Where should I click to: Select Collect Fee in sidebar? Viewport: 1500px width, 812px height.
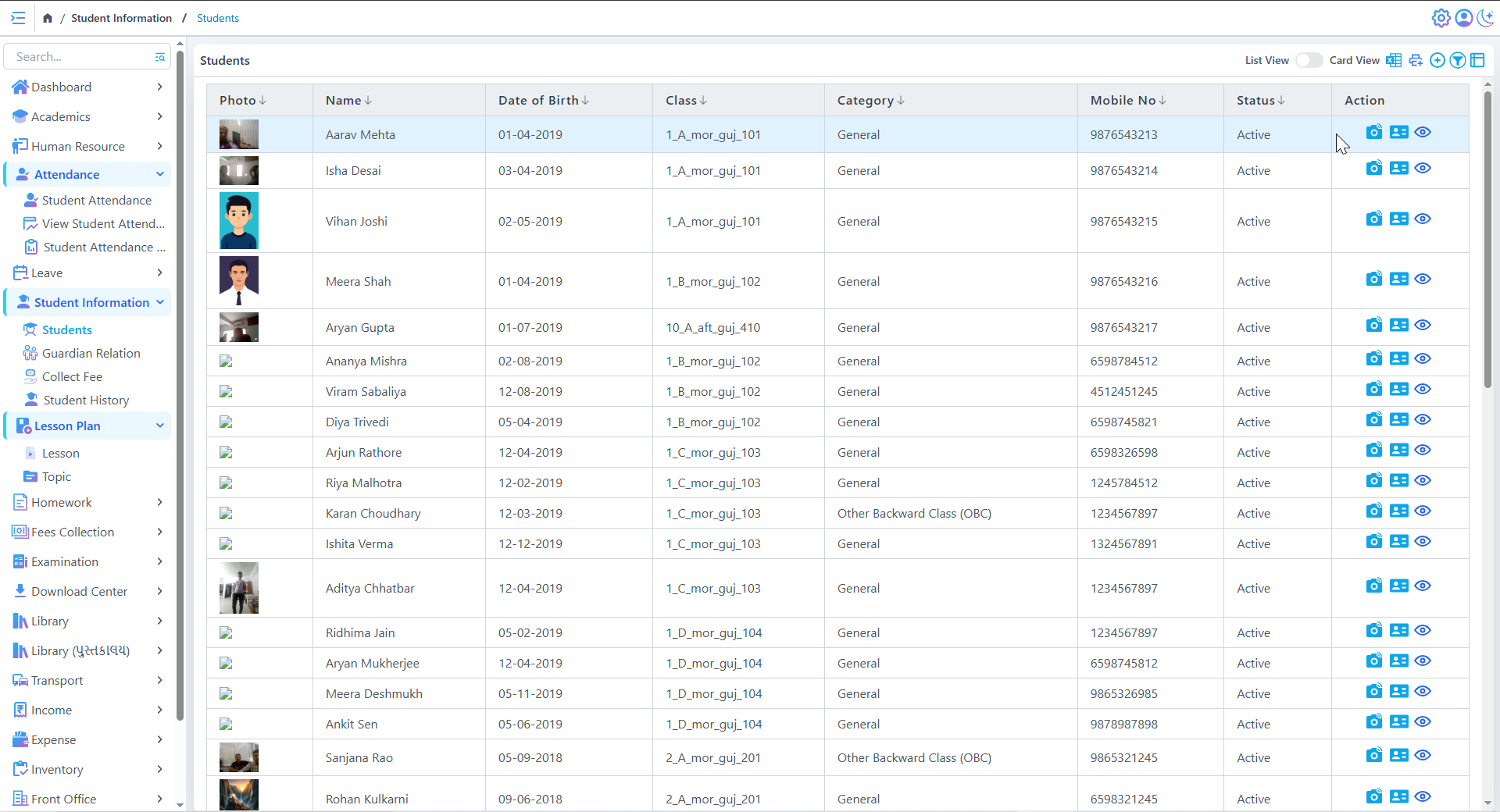coord(72,376)
